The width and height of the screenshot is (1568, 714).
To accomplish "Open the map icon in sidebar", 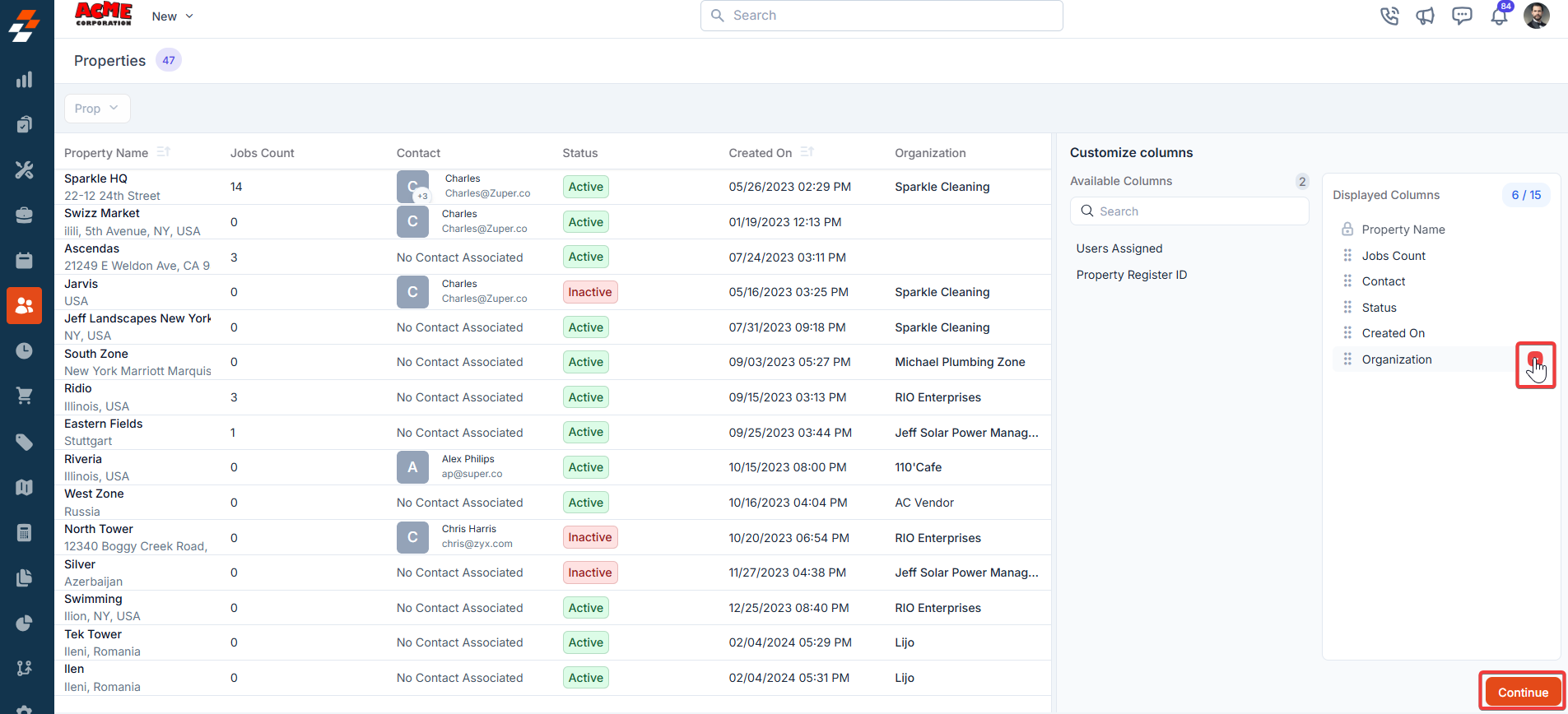I will (25, 488).
